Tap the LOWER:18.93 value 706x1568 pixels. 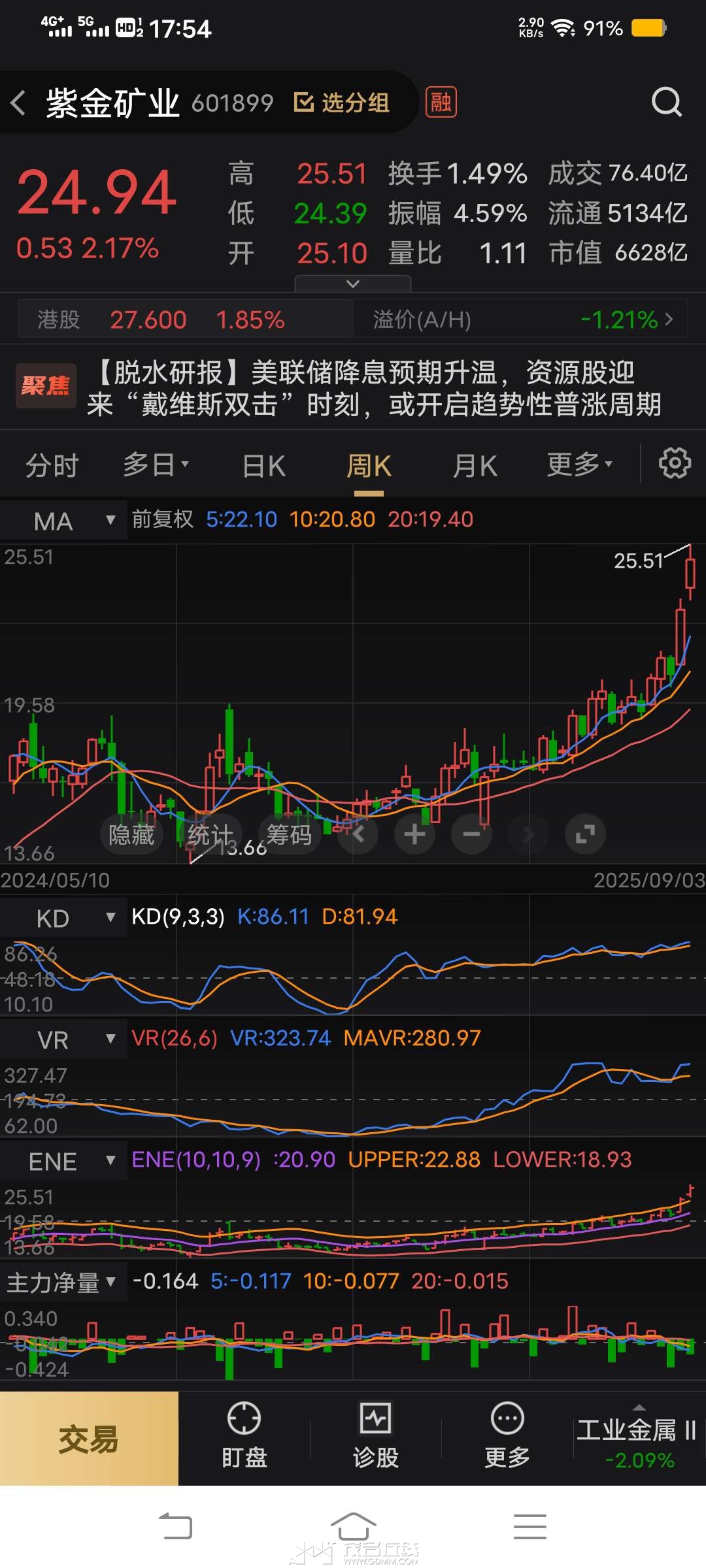pyautogui.click(x=563, y=1160)
